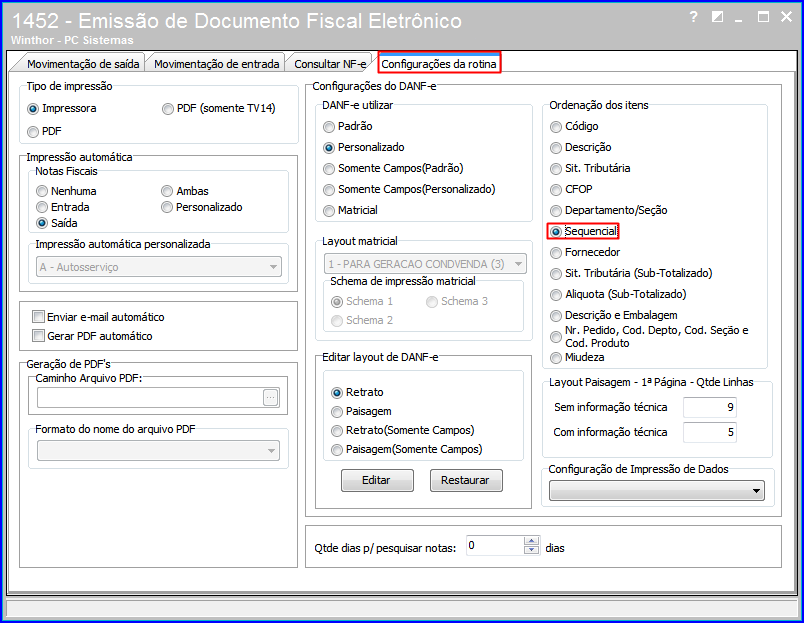Select Personalizado DANF-e option
Image resolution: width=804 pixels, height=623 pixels.
click(x=364, y=147)
